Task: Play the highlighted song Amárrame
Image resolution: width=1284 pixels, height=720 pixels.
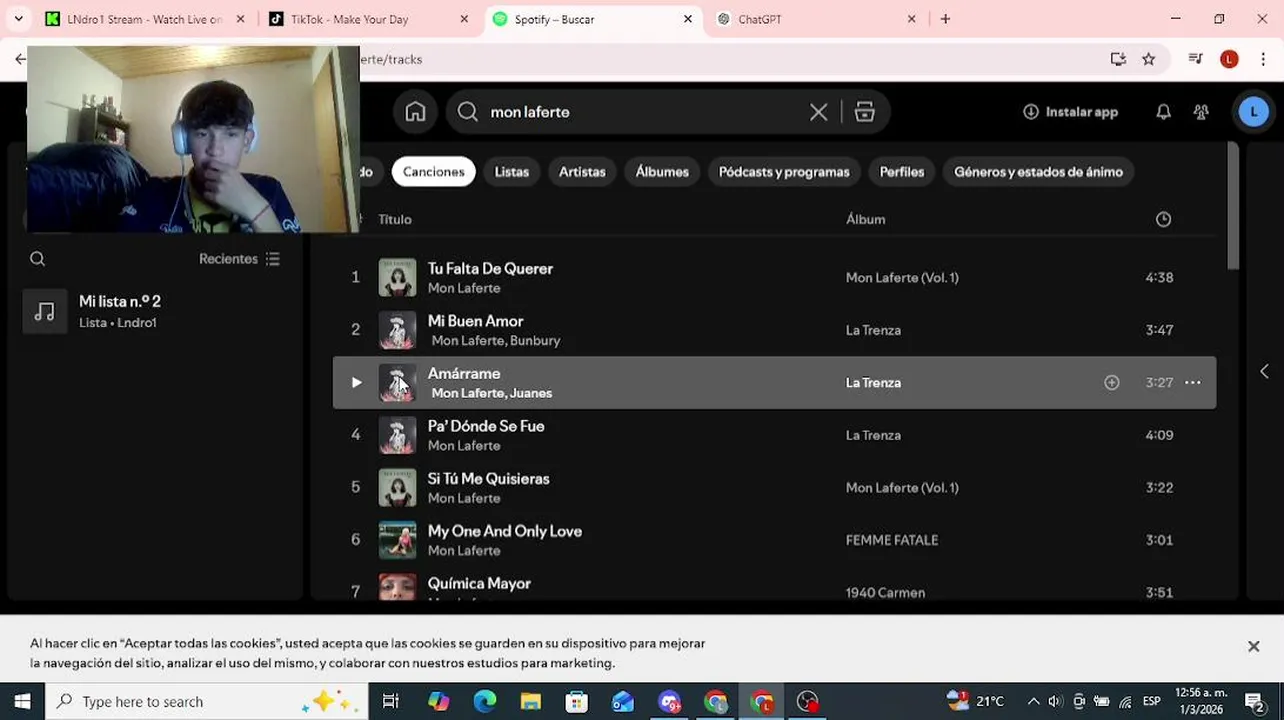Action: click(356, 382)
